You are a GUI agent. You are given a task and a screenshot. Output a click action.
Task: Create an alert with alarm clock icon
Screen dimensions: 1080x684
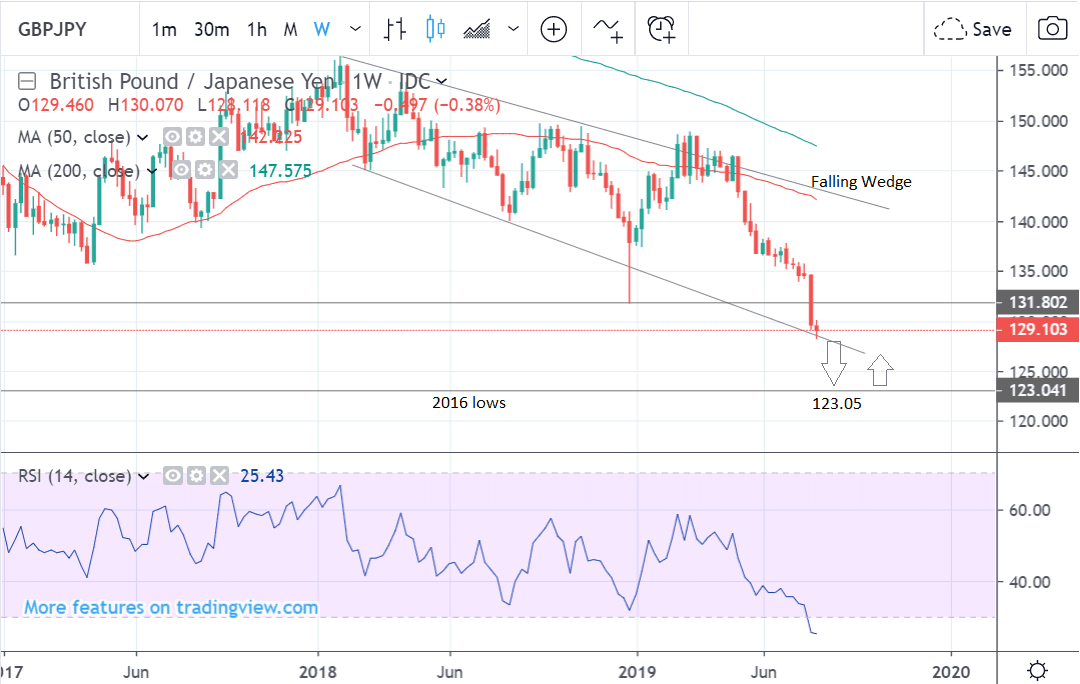661,29
